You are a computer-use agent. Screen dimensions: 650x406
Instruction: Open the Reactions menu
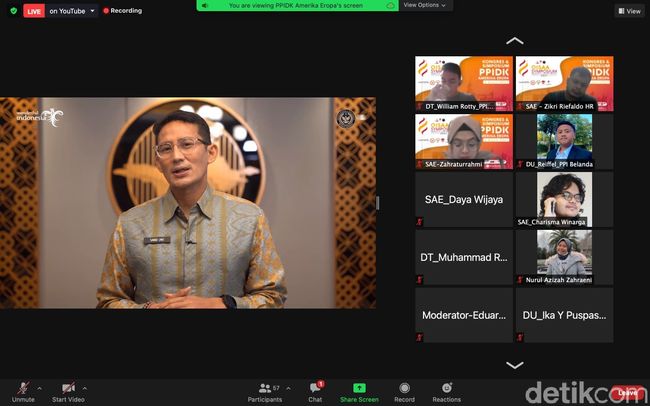coord(446,388)
